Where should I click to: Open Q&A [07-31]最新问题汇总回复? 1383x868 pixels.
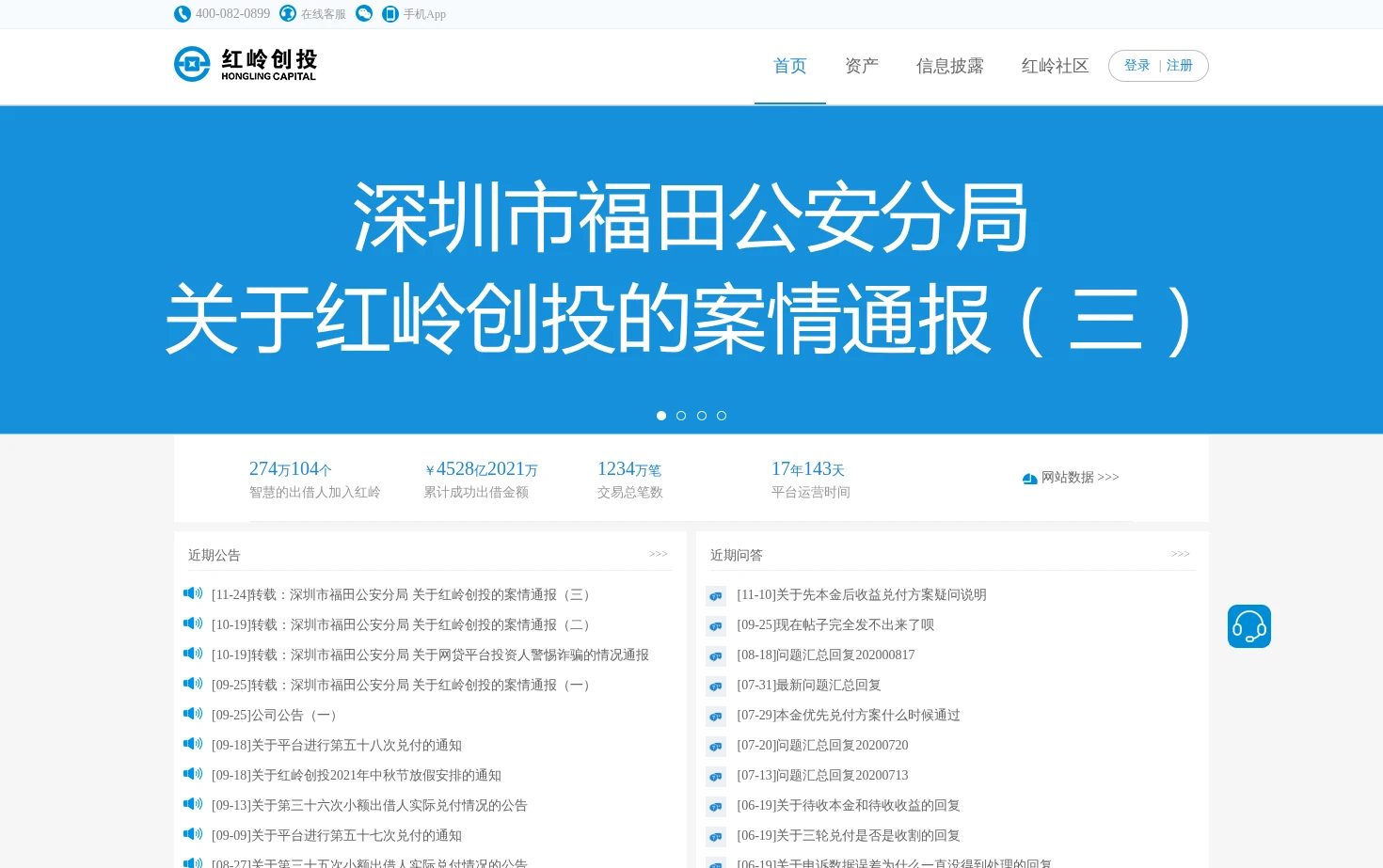(x=809, y=685)
